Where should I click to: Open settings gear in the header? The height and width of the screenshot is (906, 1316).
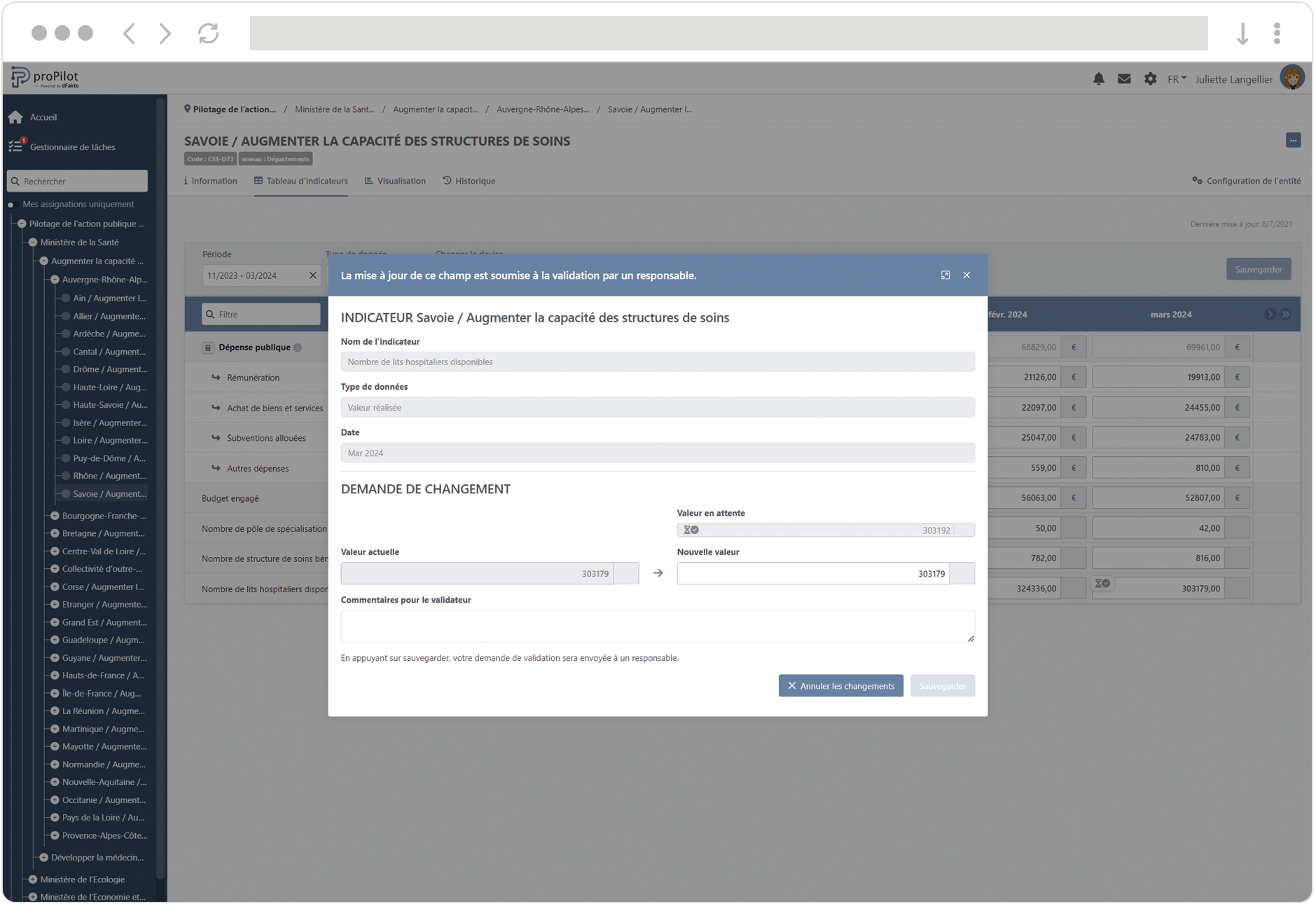[x=1150, y=79]
